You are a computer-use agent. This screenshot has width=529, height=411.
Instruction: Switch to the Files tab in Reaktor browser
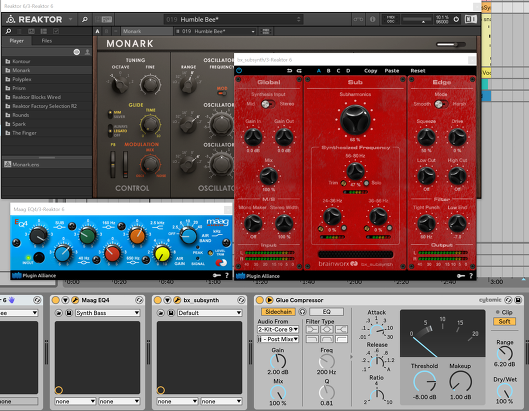click(47, 40)
